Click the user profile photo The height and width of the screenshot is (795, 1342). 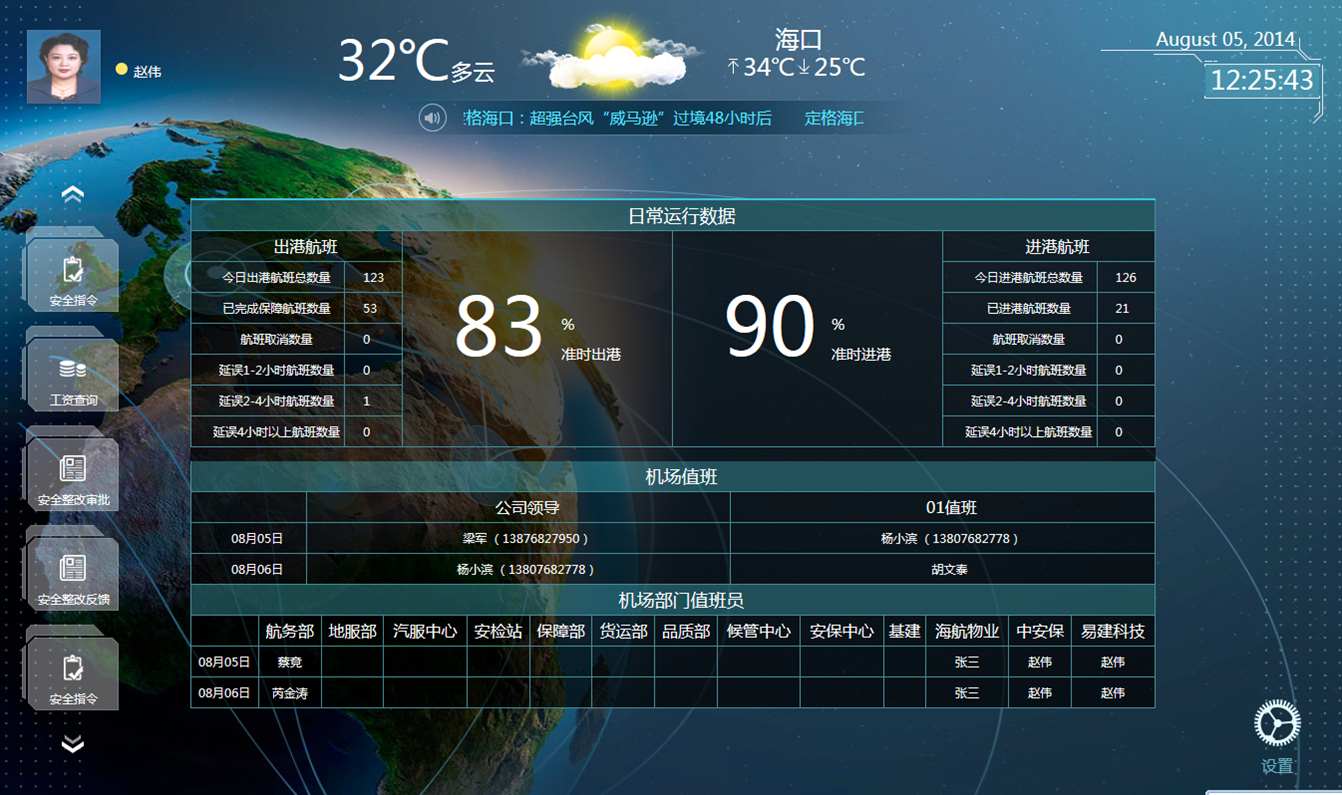pyautogui.click(x=64, y=67)
